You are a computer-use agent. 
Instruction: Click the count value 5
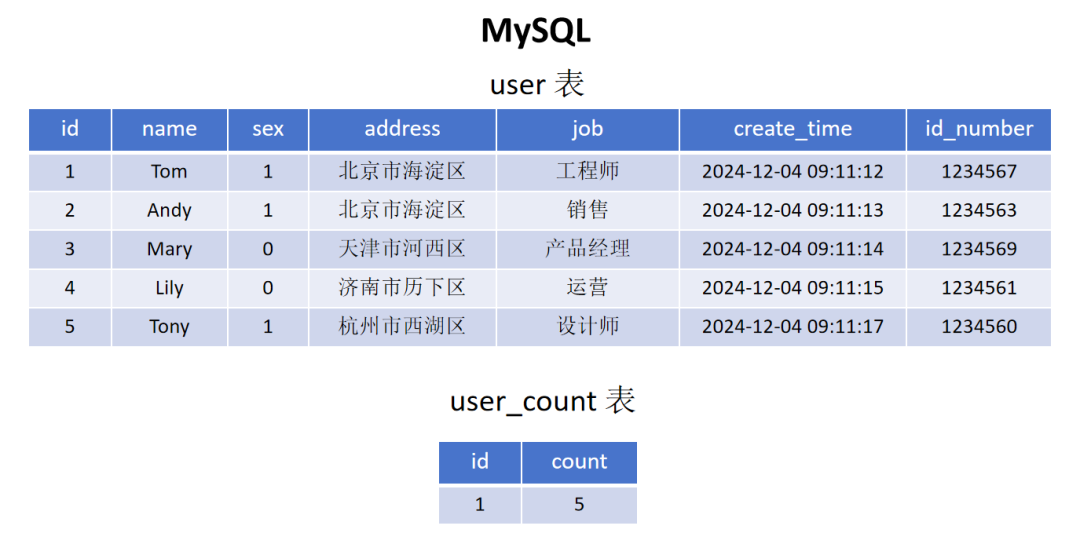[x=579, y=505]
